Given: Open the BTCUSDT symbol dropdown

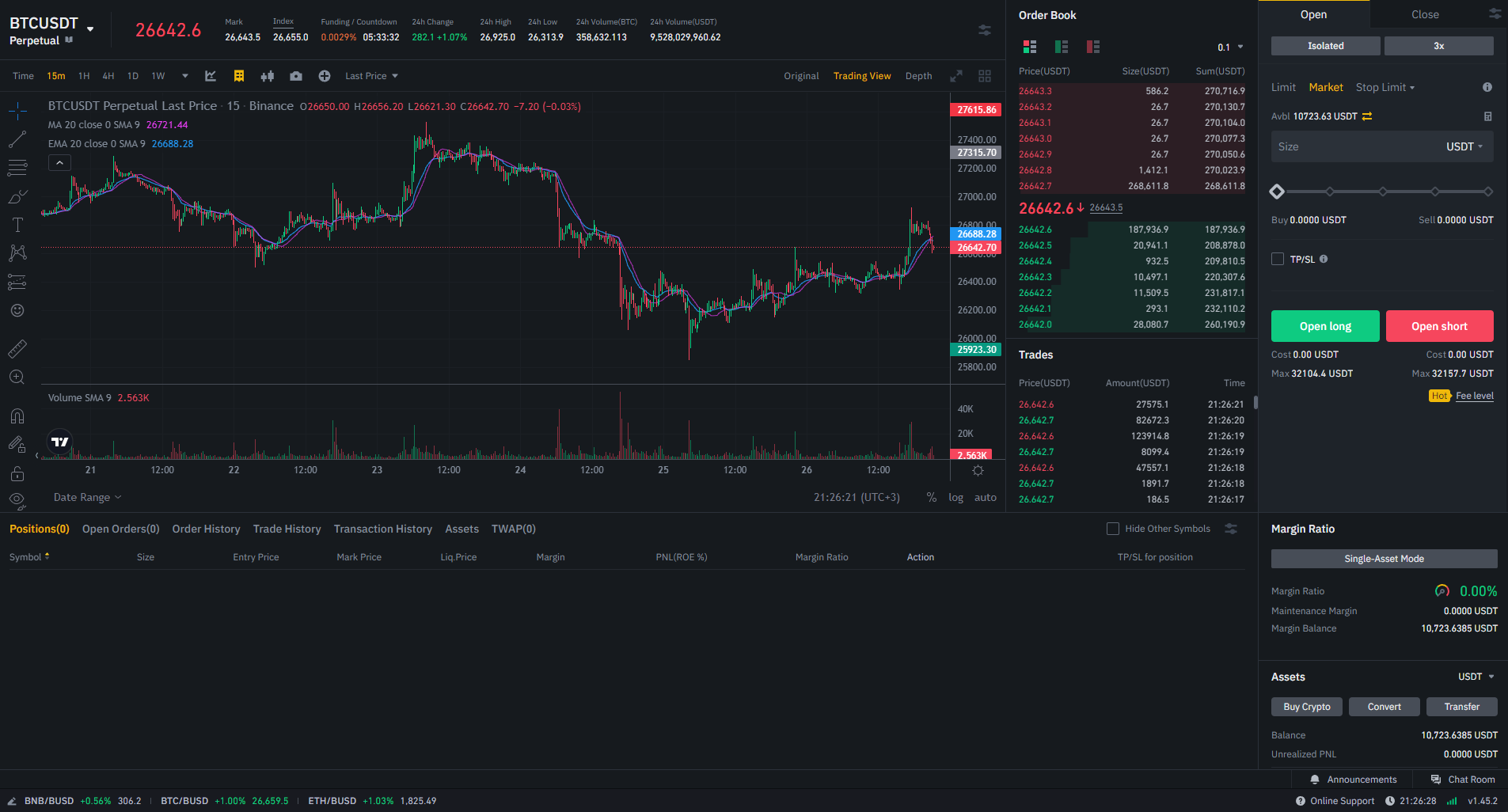Looking at the screenshot, I should (90, 28).
